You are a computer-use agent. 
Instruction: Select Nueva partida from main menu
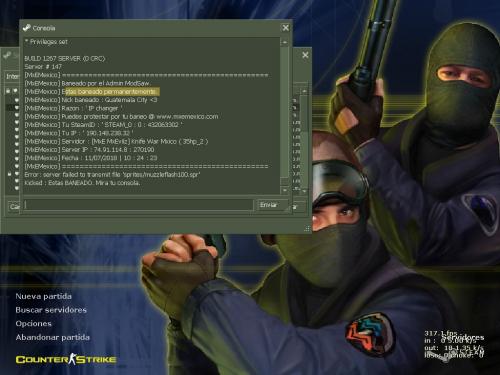43,296
